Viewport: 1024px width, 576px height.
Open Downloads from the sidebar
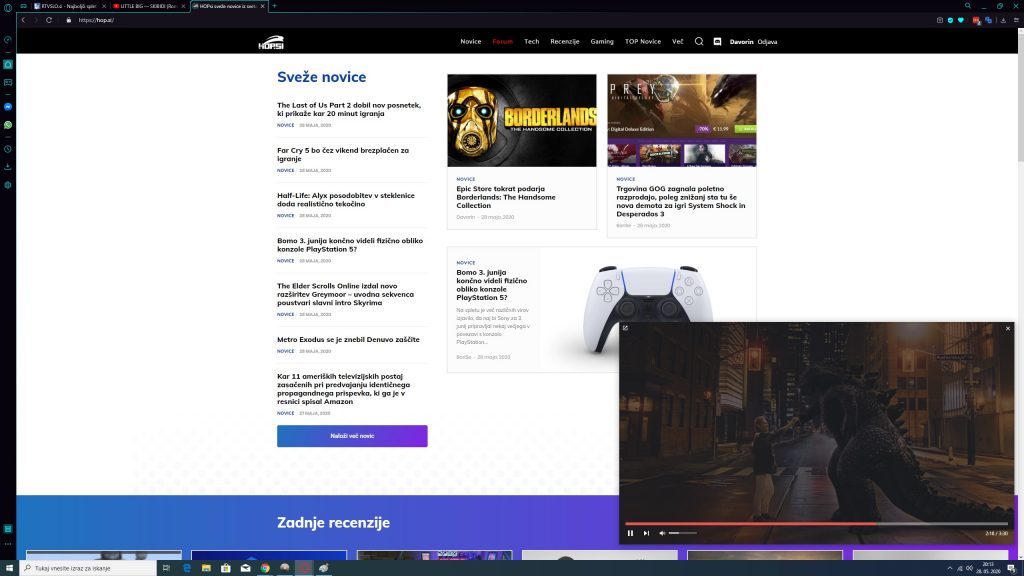click(x=8, y=167)
